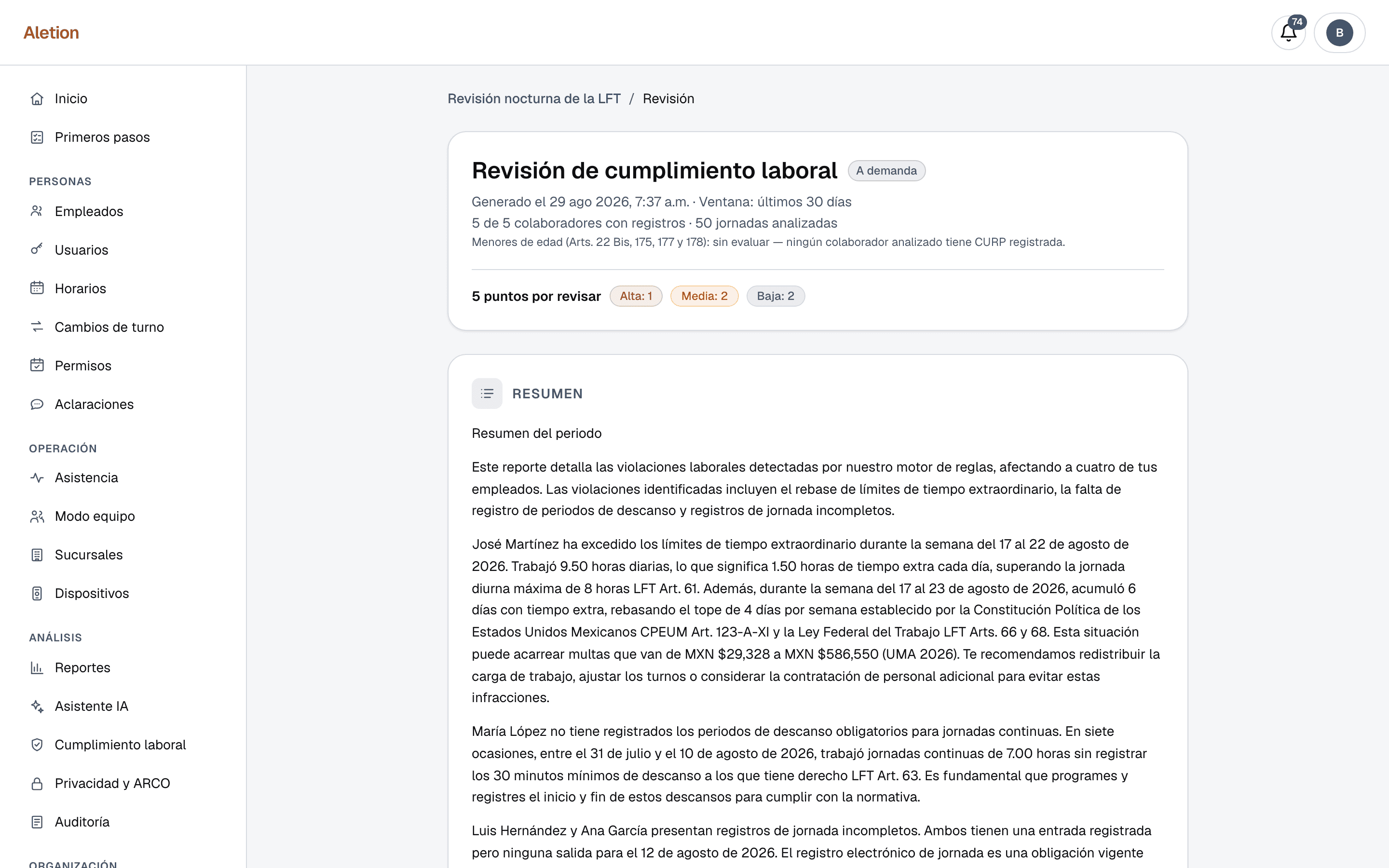
Task: Open the user avatar B menu
Action: (1339, 33)
